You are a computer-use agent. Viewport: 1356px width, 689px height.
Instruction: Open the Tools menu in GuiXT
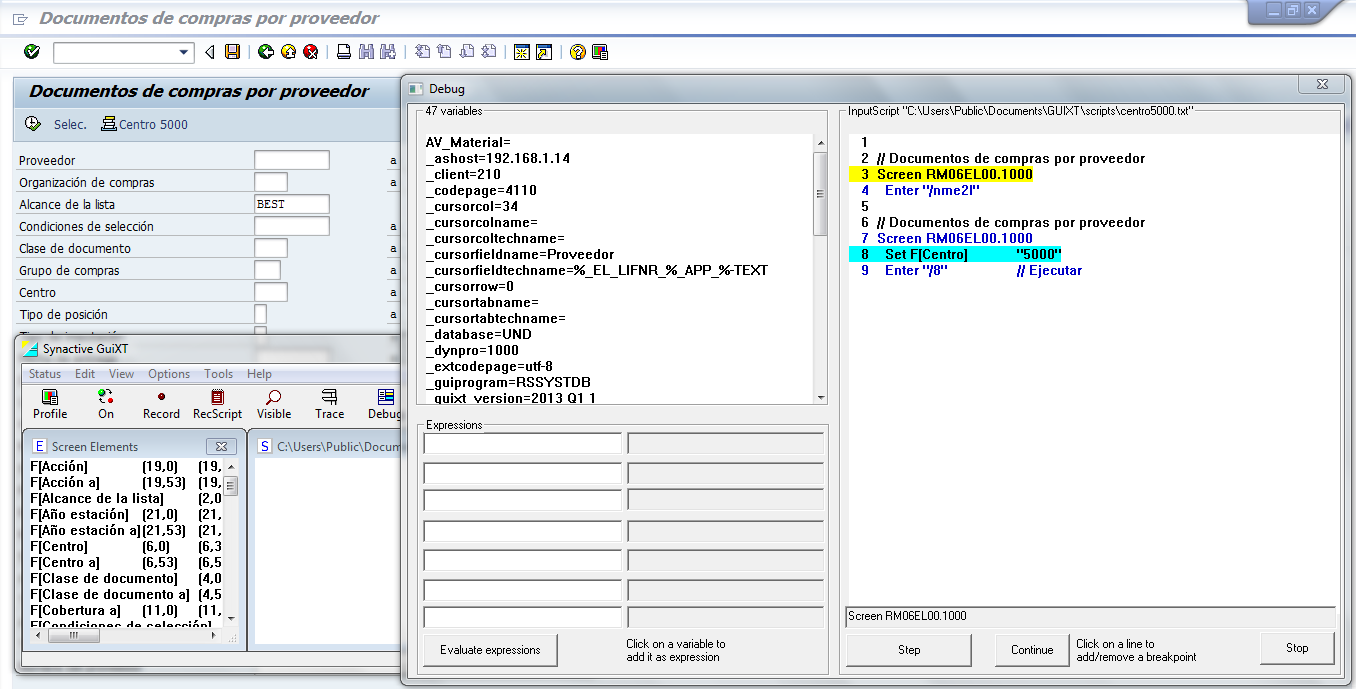pos(218,374)
